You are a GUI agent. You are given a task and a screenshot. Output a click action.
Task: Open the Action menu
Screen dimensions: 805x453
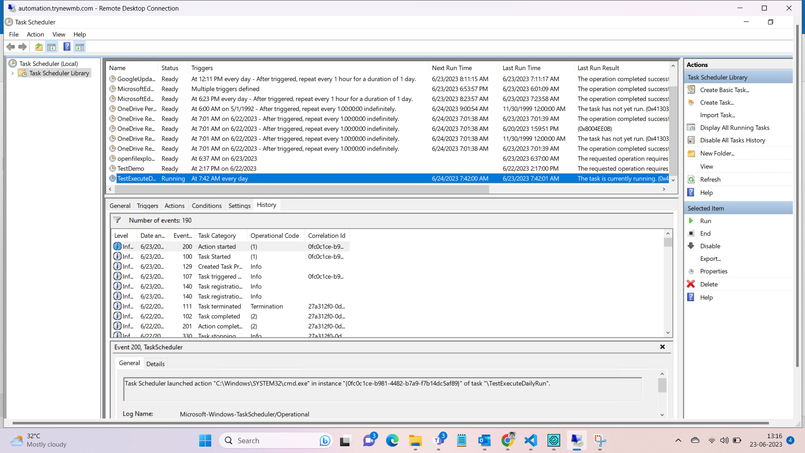[35, 34]
